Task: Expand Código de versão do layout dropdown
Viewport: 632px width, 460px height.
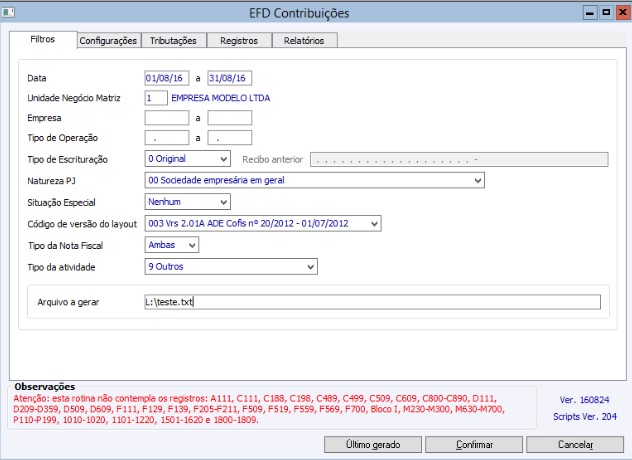Action: tap(263, 223)
